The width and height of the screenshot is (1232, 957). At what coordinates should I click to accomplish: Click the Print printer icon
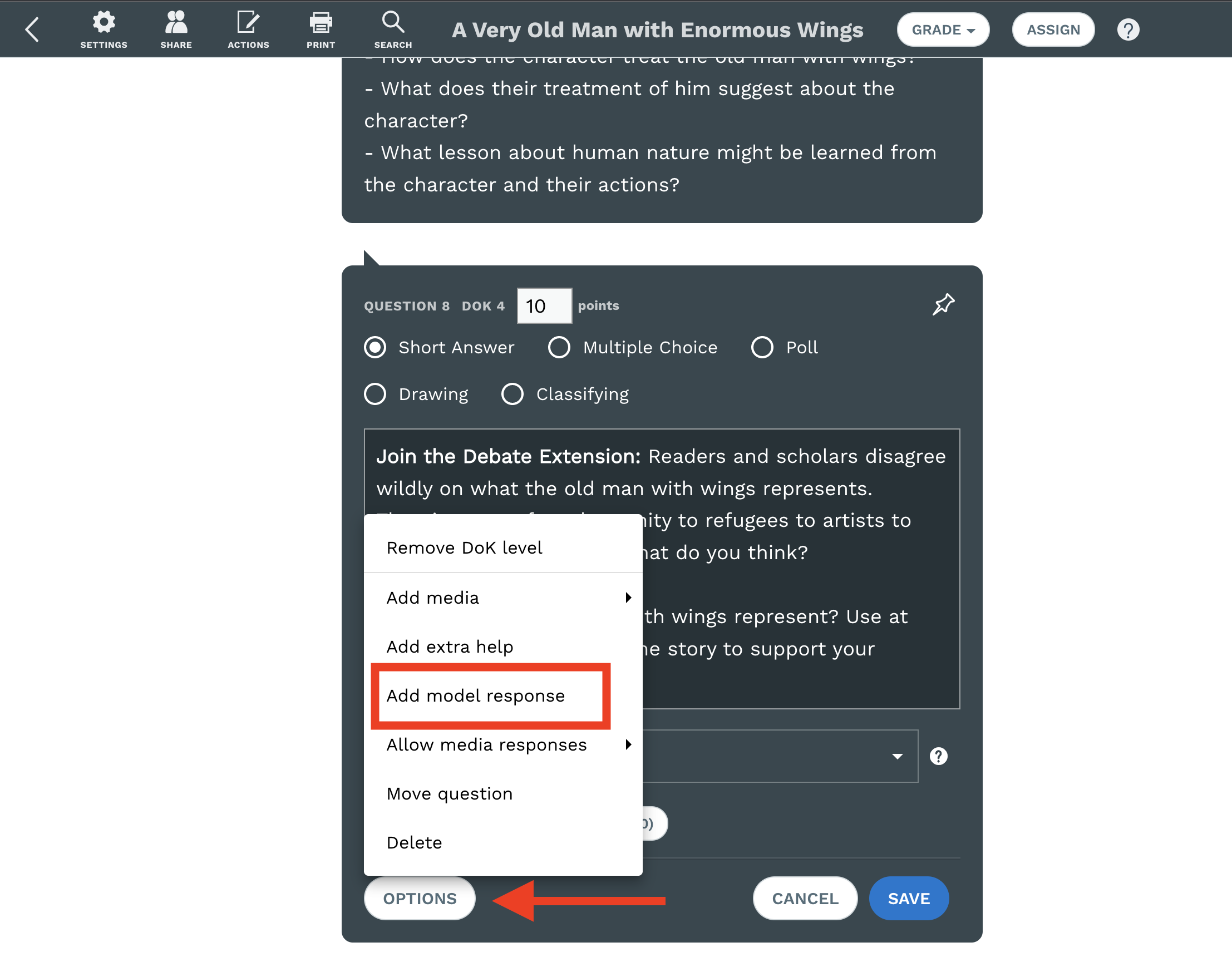(x=321, y=29)
